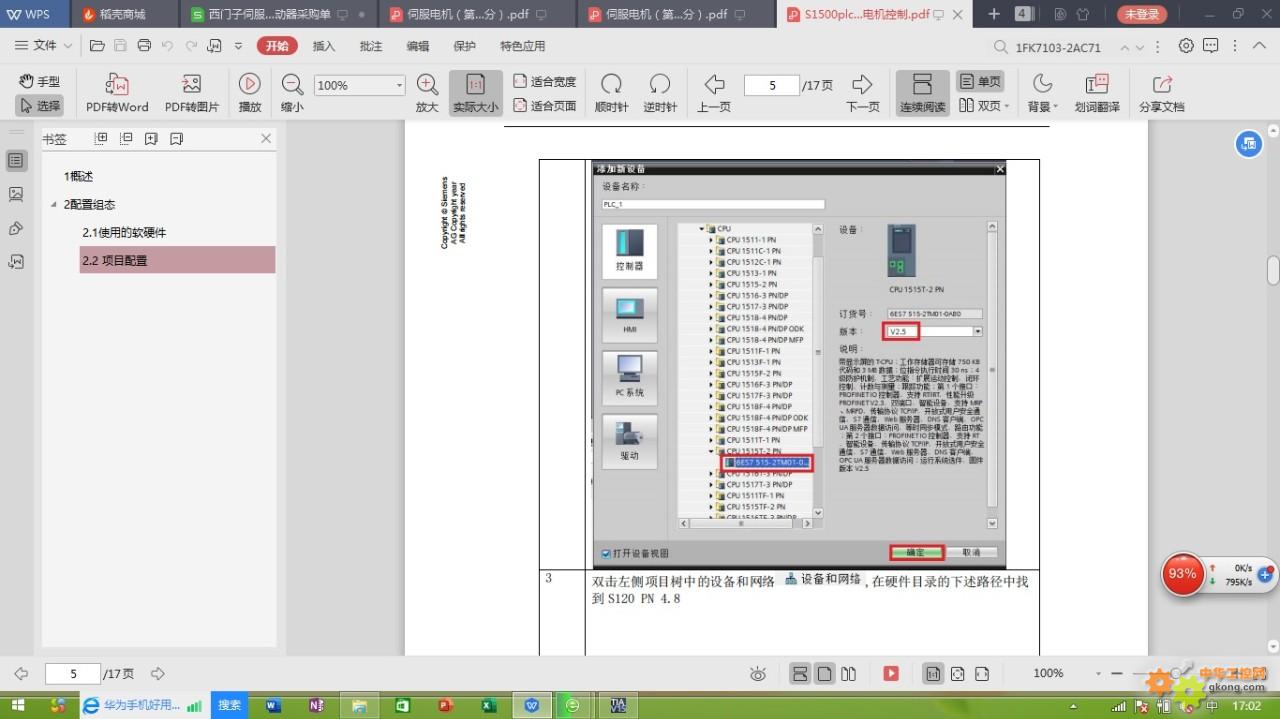
Task: Close the bookmark (书签) panel
Action: (266, 139)
